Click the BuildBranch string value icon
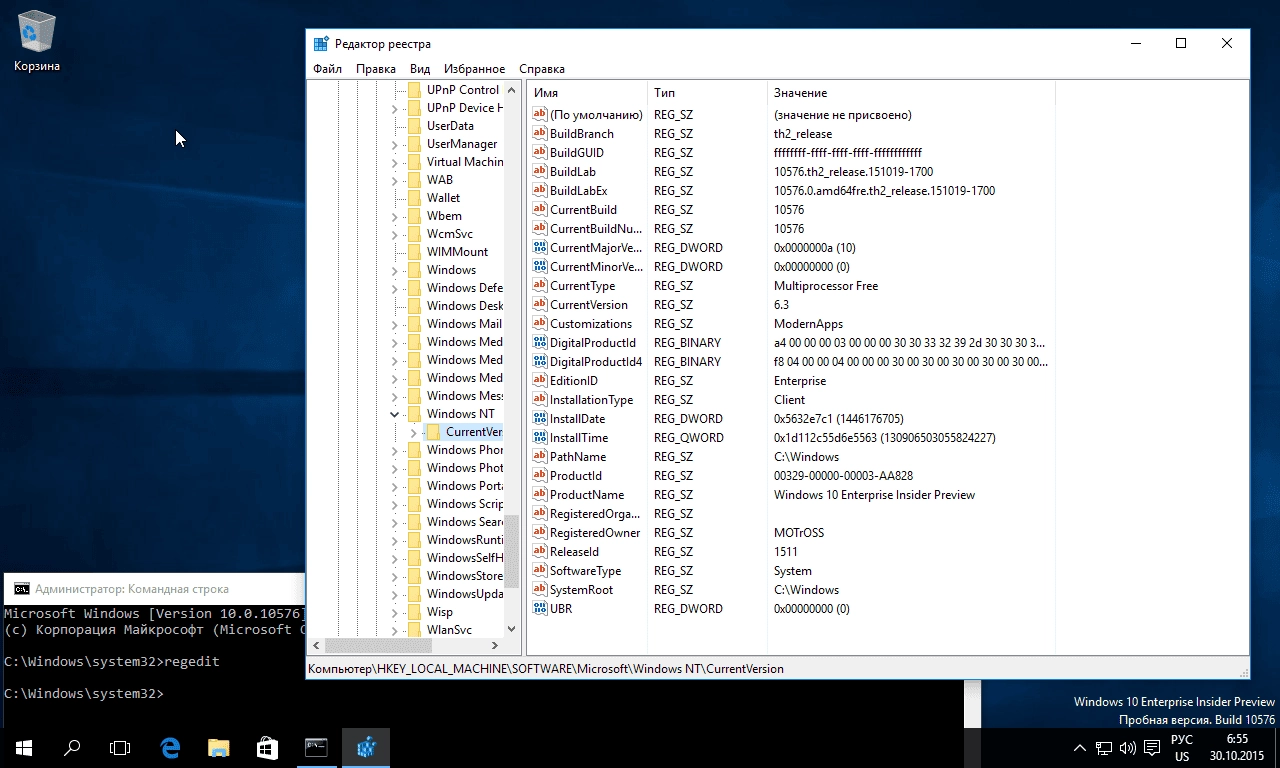 540,134
